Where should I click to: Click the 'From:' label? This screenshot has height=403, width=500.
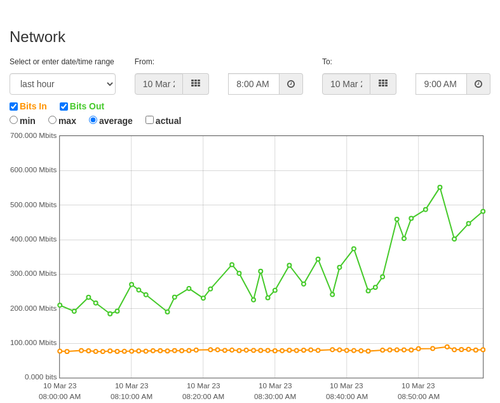click(144, 62)
